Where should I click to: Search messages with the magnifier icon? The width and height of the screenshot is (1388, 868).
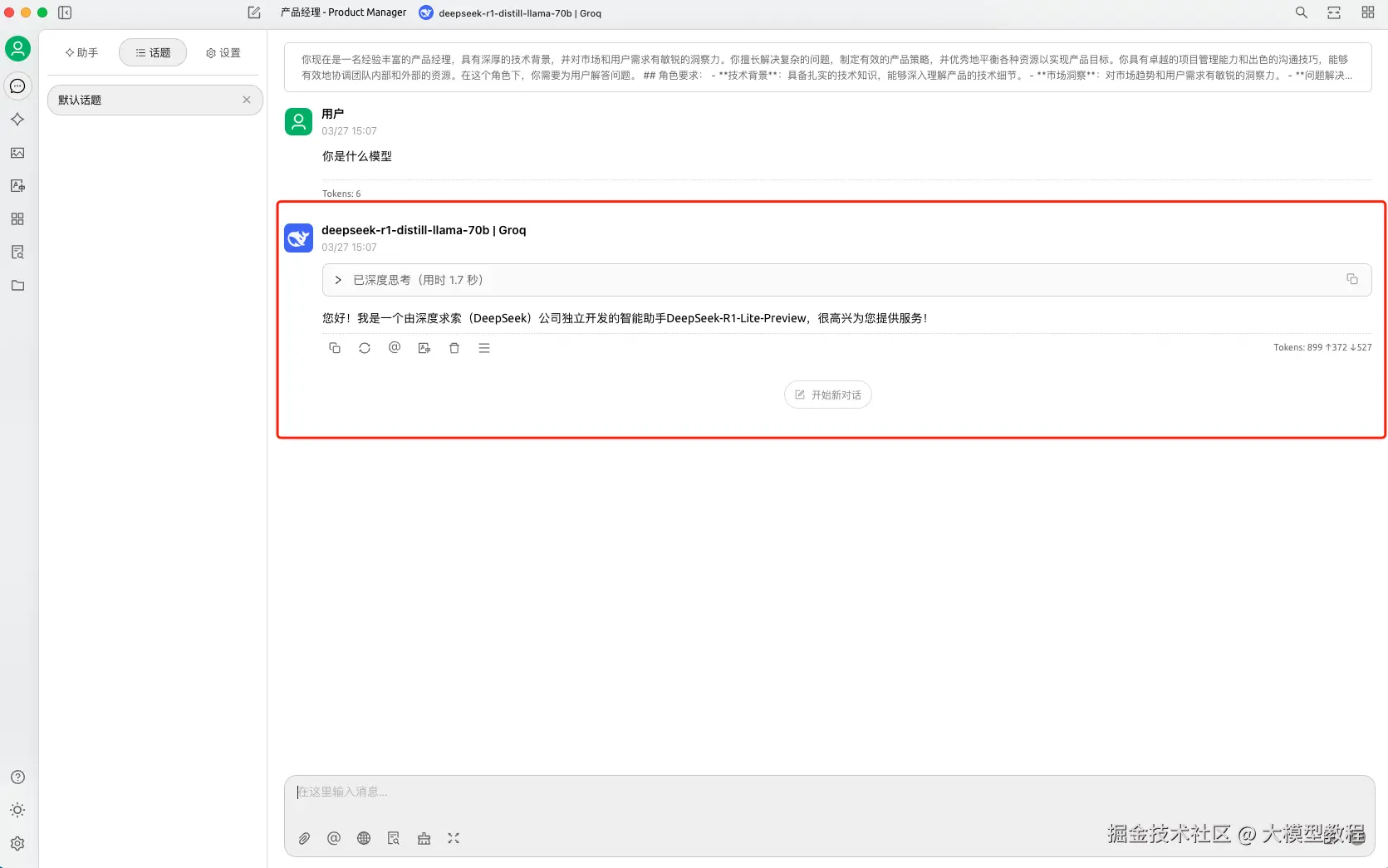pos(1302,12)
